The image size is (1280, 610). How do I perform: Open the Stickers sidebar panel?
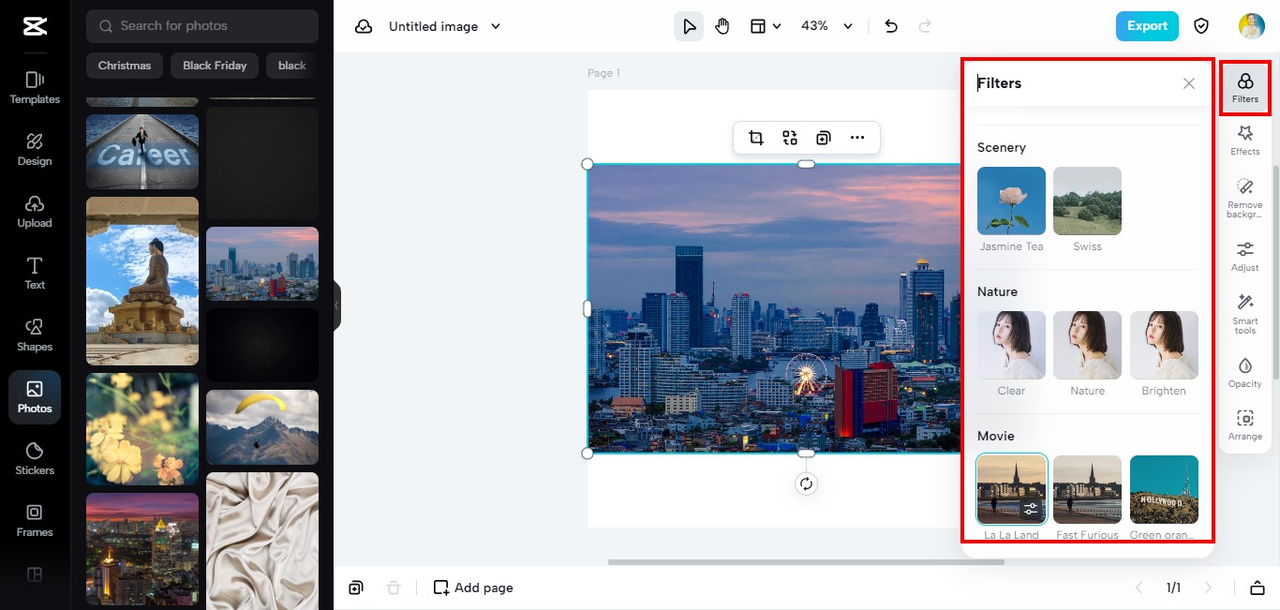coord(35,459)
